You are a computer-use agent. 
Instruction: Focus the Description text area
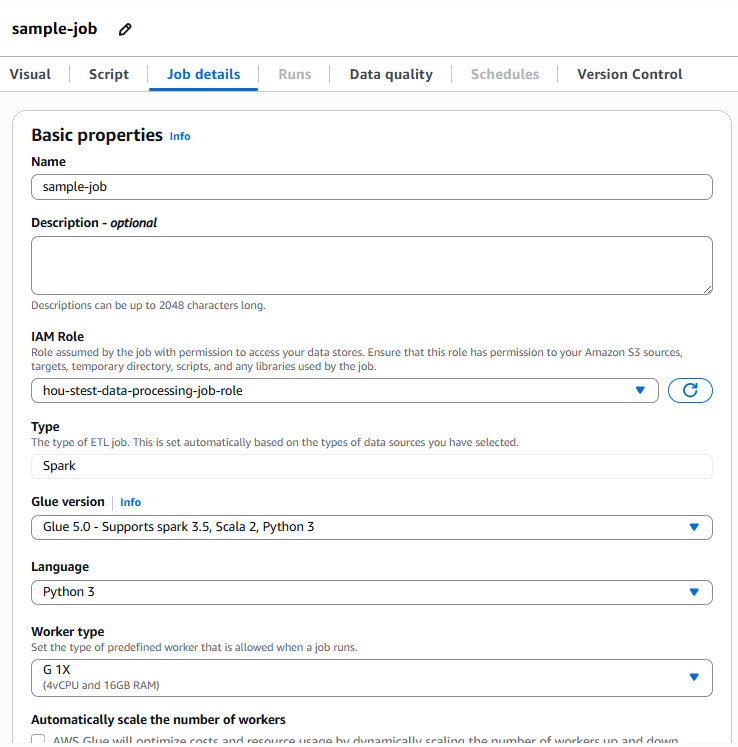tap(371, 265)
